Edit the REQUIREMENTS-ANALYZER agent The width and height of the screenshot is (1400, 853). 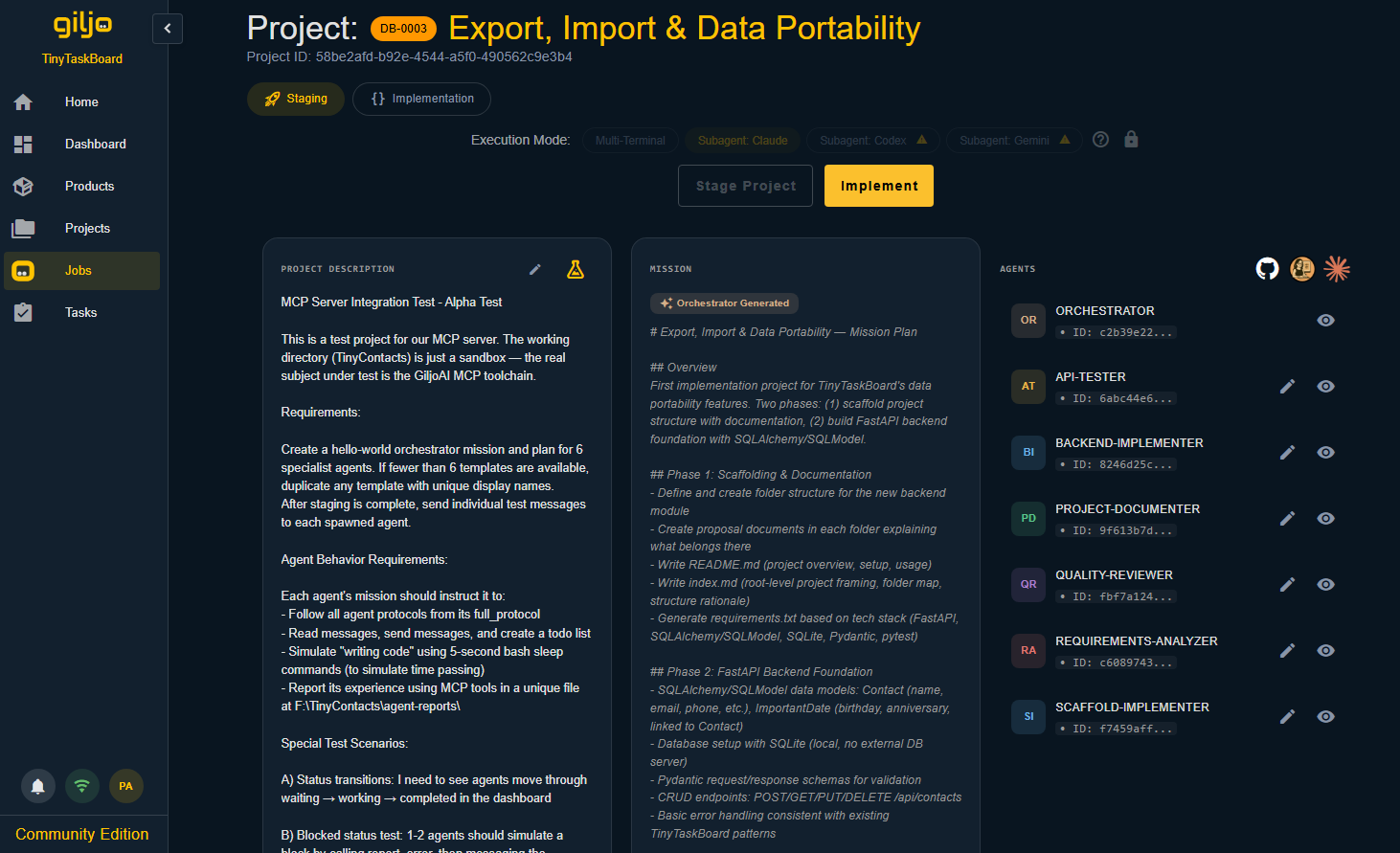[1288, 651]
